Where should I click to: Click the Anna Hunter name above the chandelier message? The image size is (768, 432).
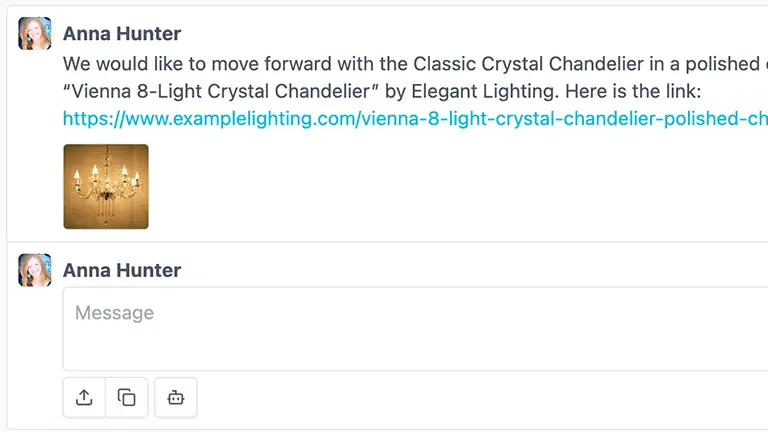pyautogui.click(x=122, y=34)
